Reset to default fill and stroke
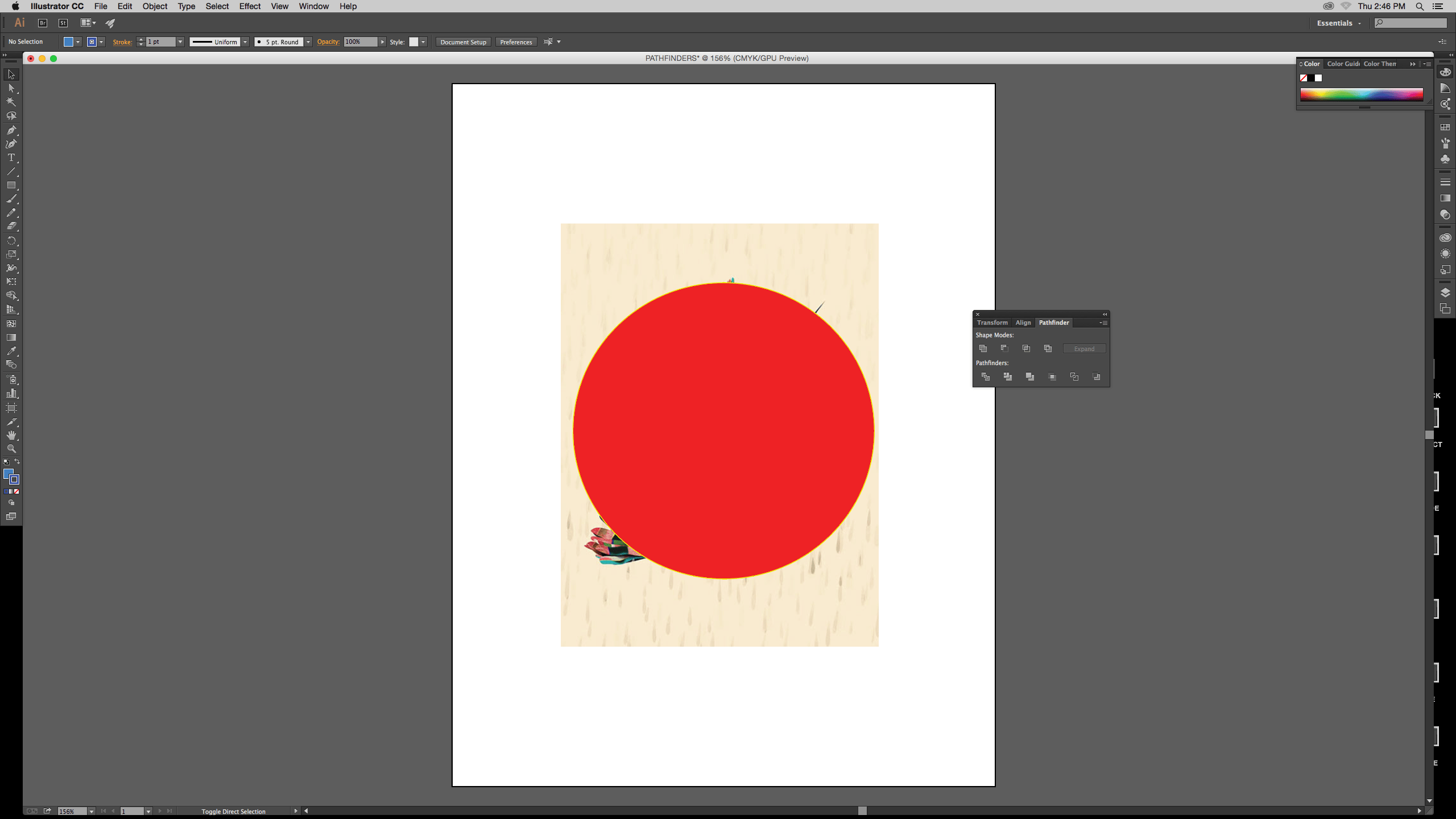This screenshot has height=819, width=1456. 6,462
